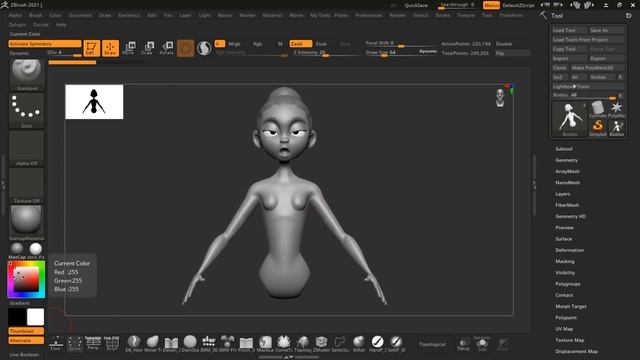Click the white main color swatch
640x360 pixels.
[36, 317]
